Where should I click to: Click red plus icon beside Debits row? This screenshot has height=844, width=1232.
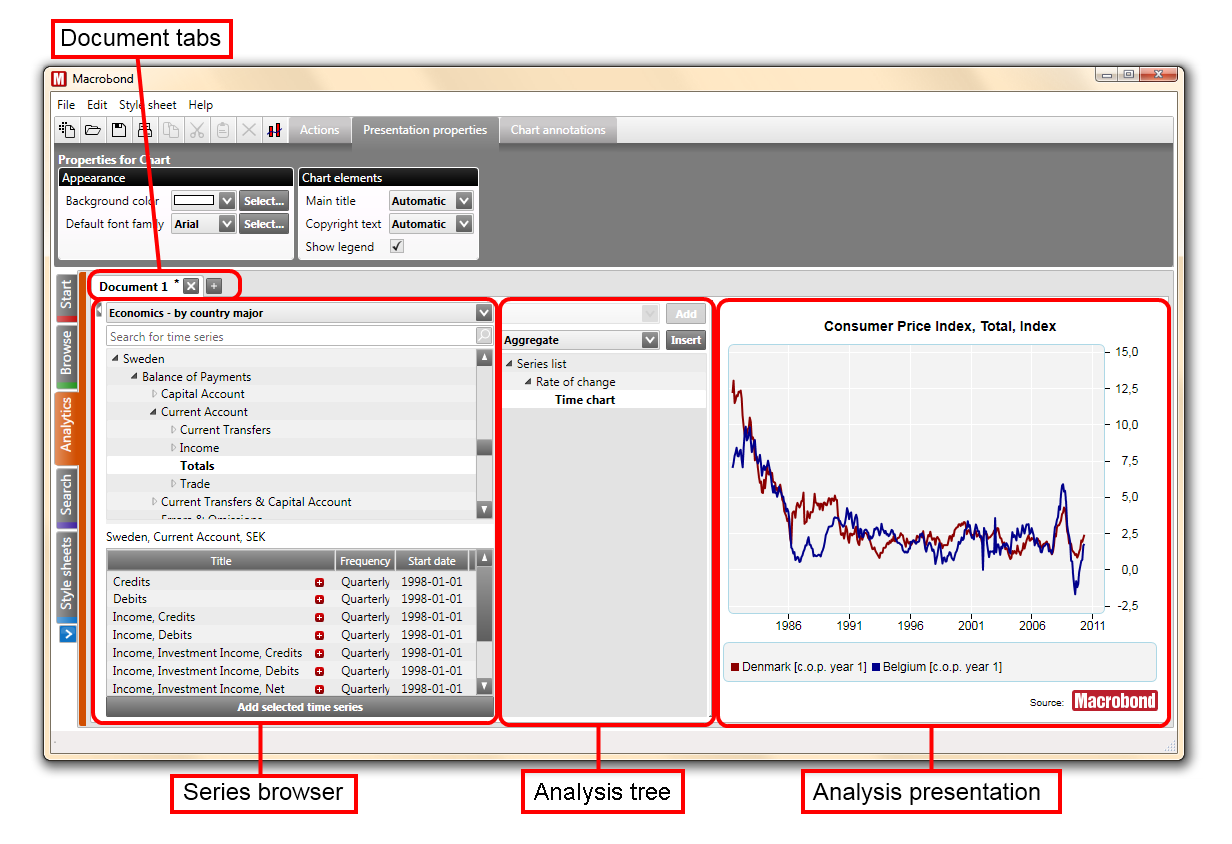tap(320, 600)
